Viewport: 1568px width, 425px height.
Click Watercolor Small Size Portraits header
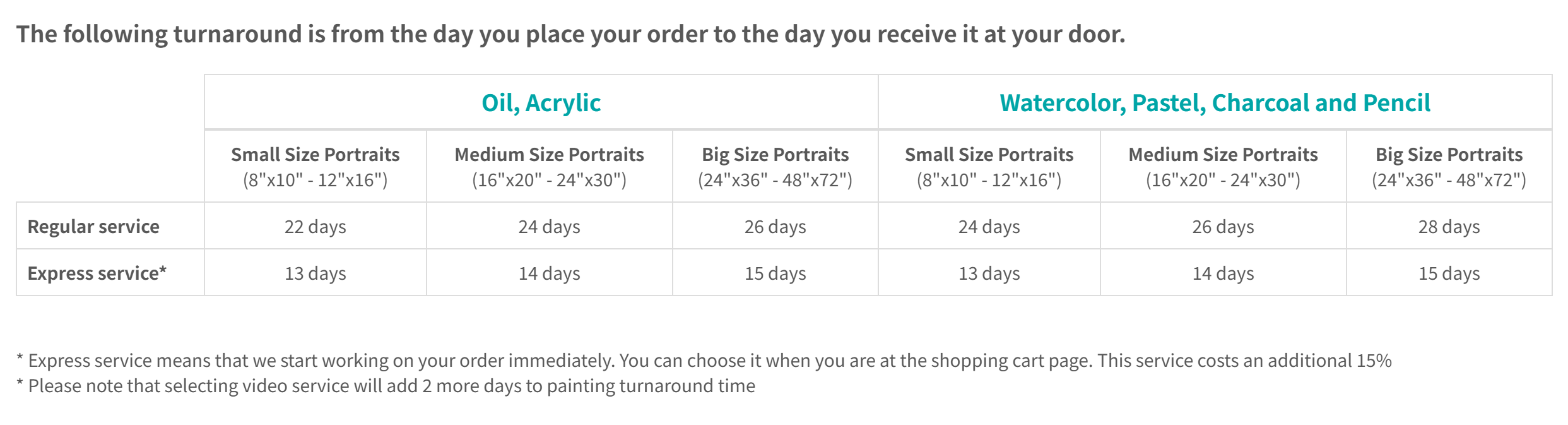989,167
